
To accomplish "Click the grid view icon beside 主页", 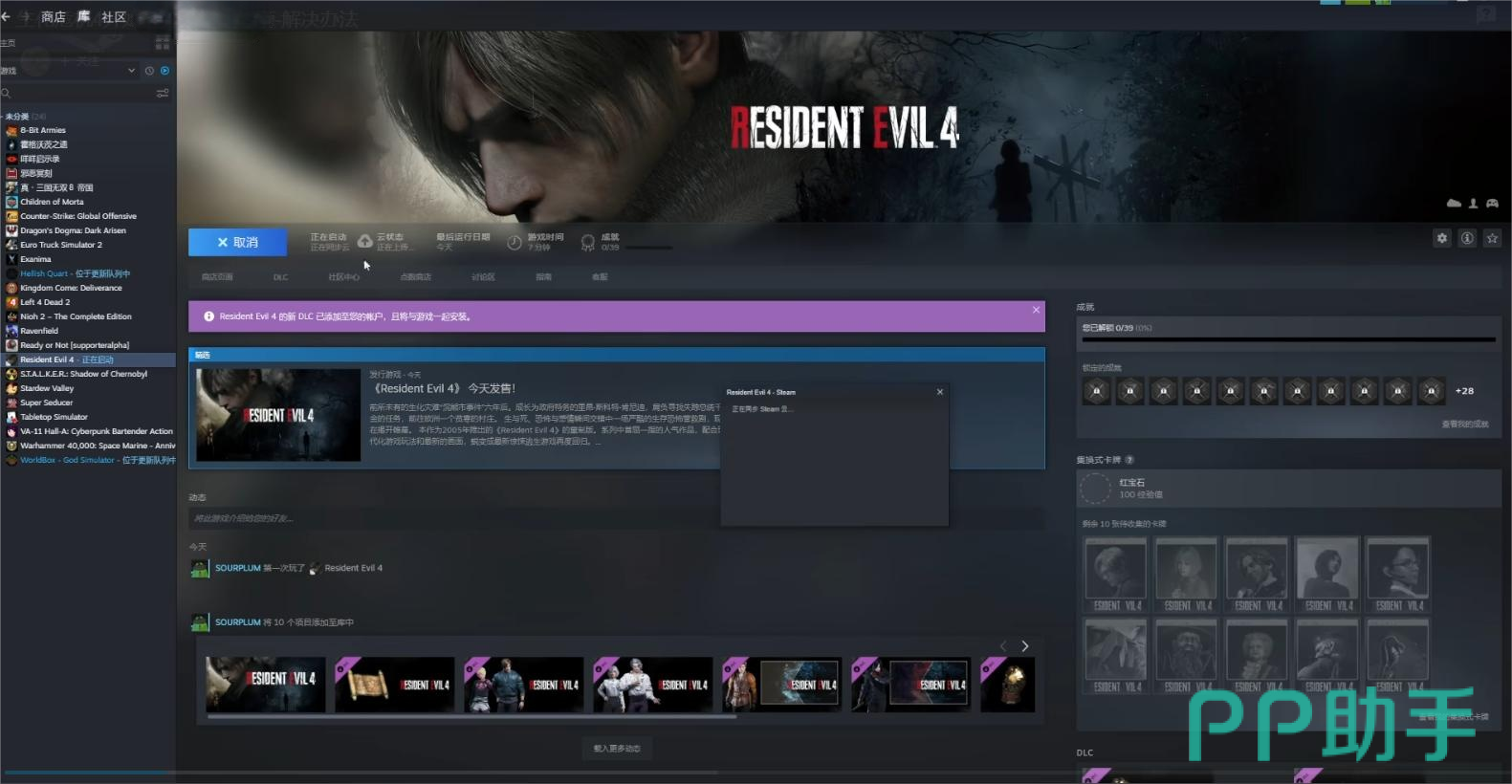I will click(x=163, y=43).
